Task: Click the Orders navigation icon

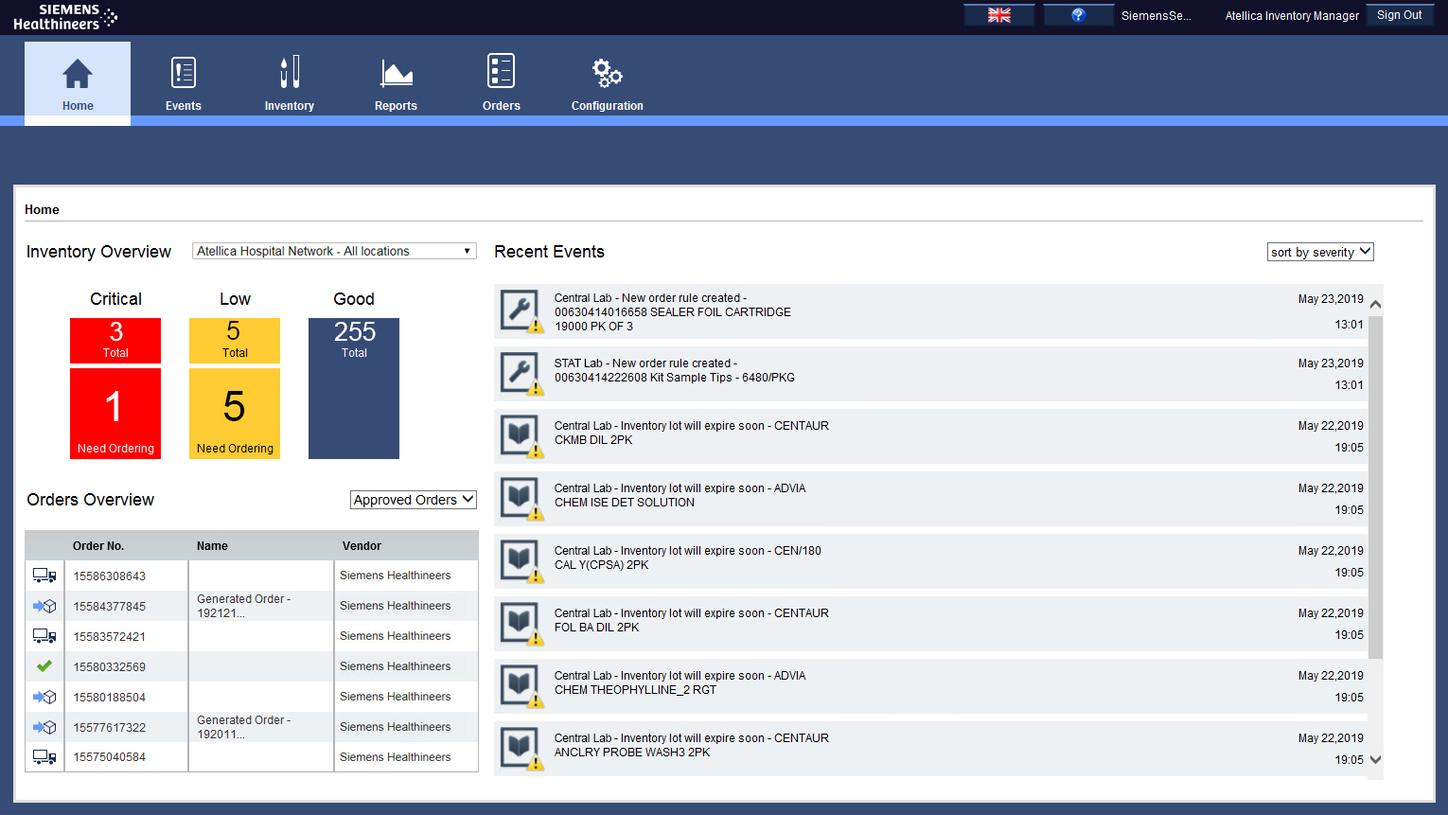Action: pos(500,72)
